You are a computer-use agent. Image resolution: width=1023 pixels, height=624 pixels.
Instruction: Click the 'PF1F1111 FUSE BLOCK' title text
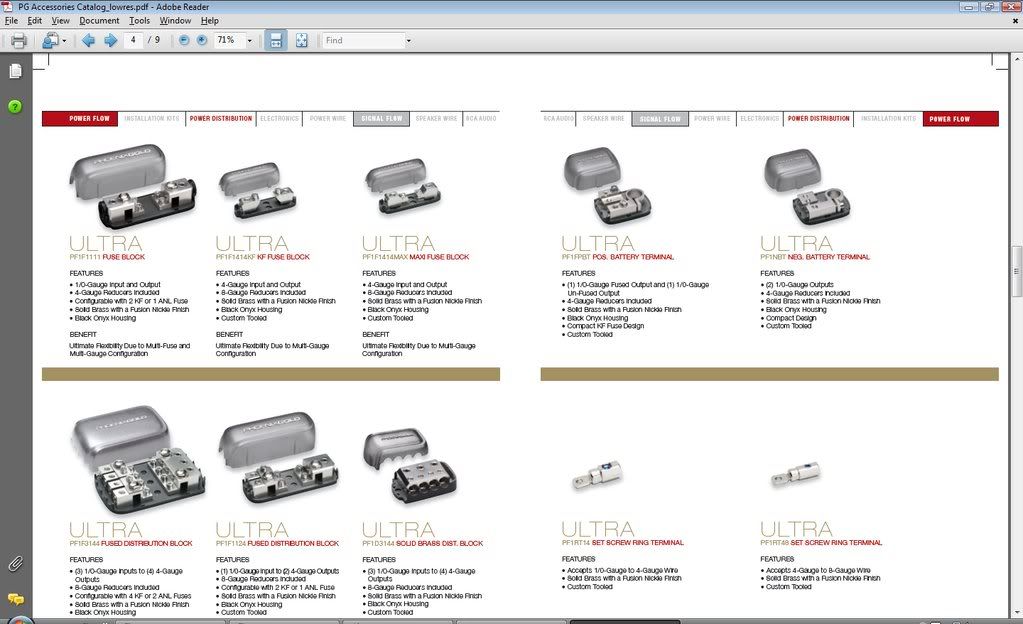(x=107, y=257)
